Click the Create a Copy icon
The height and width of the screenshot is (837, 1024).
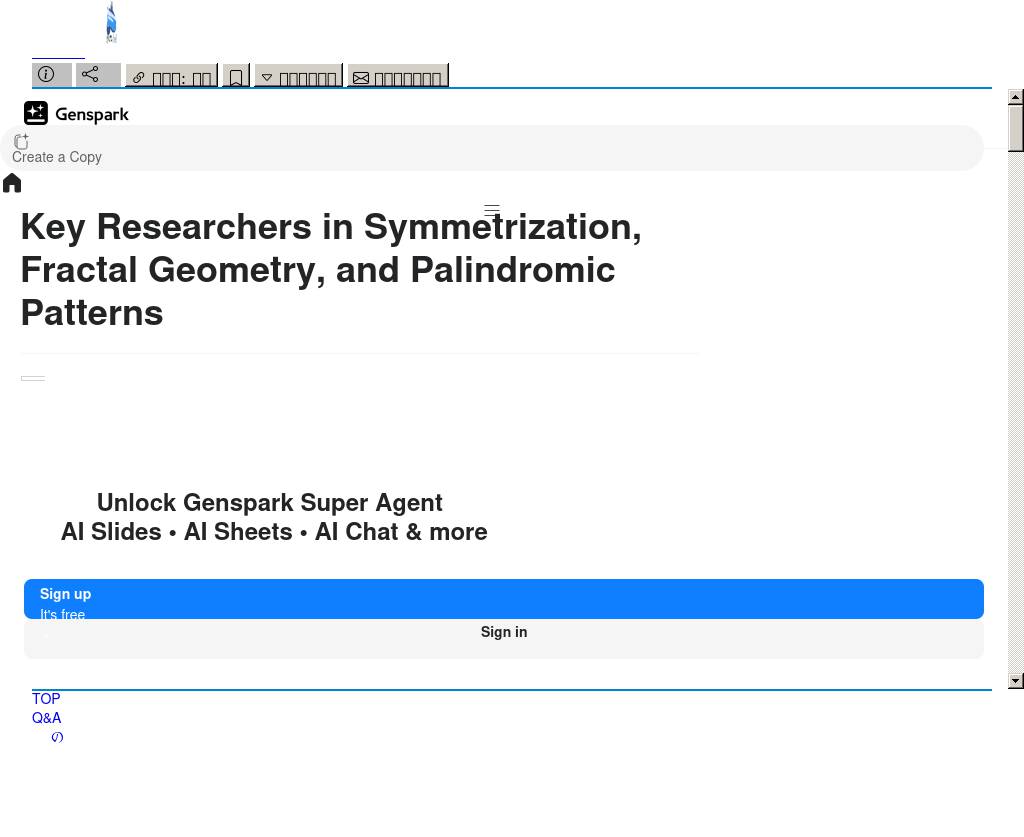pyautogui.click(x=21, y=142)
